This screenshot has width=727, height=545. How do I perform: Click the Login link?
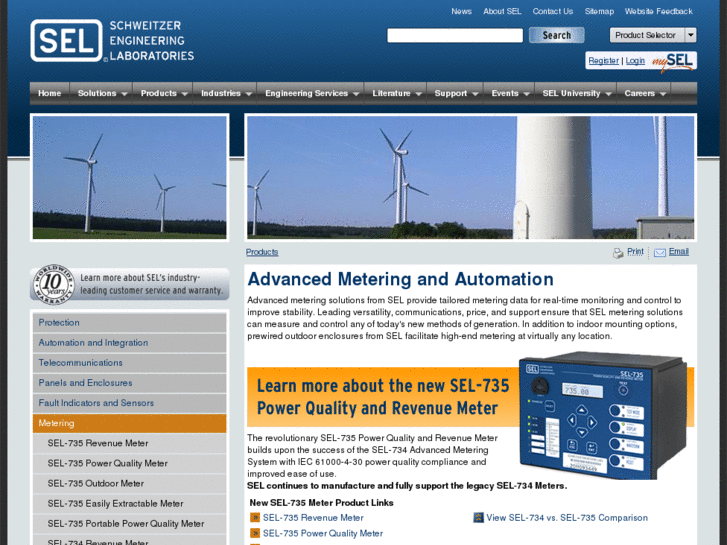tap(635, 61)
